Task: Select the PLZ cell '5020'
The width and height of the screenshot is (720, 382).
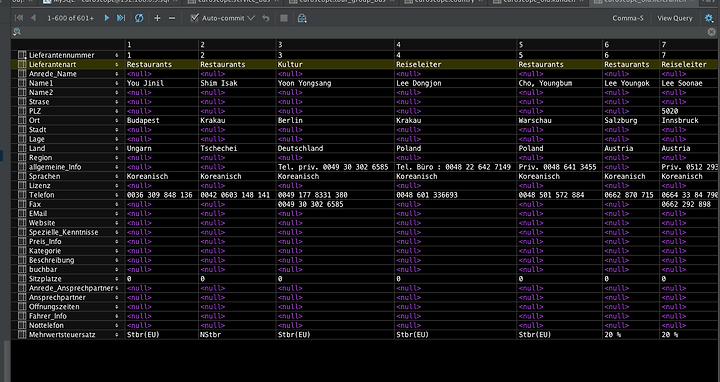Action: tap(689, 111)
